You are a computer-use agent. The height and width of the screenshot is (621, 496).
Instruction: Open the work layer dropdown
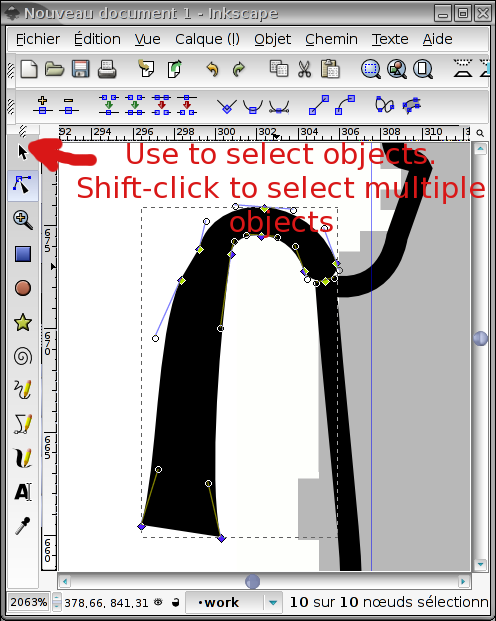pyautogui.click(x=273, y=603)
